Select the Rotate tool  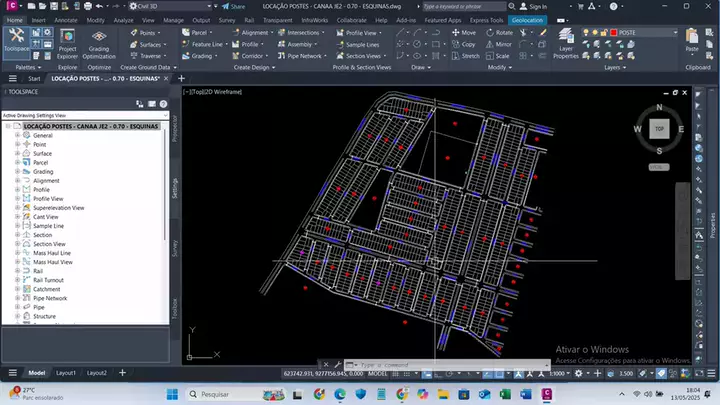click(x=499, y=33)
